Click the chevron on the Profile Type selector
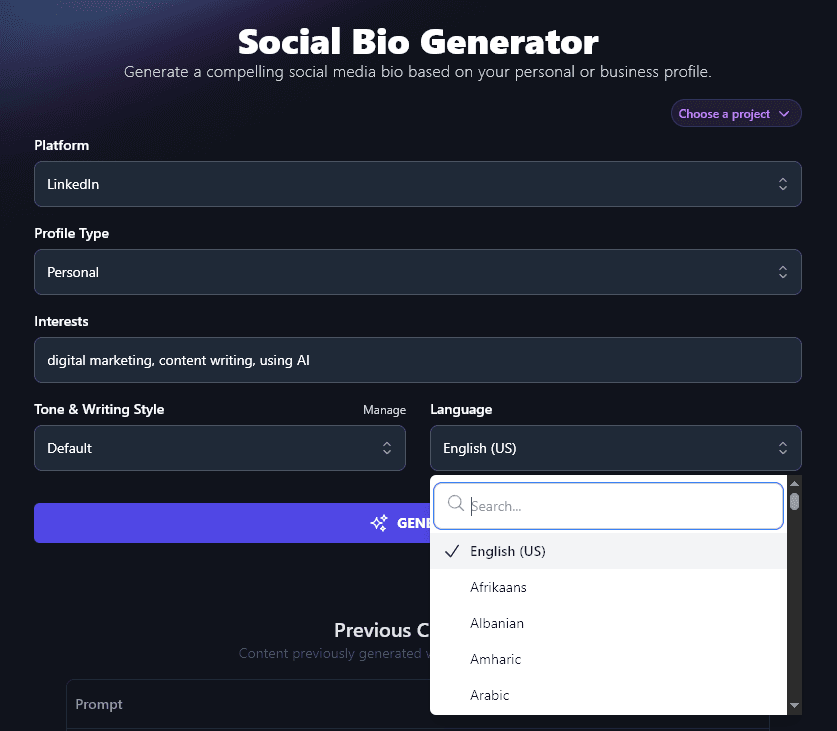 coord(784,271)
